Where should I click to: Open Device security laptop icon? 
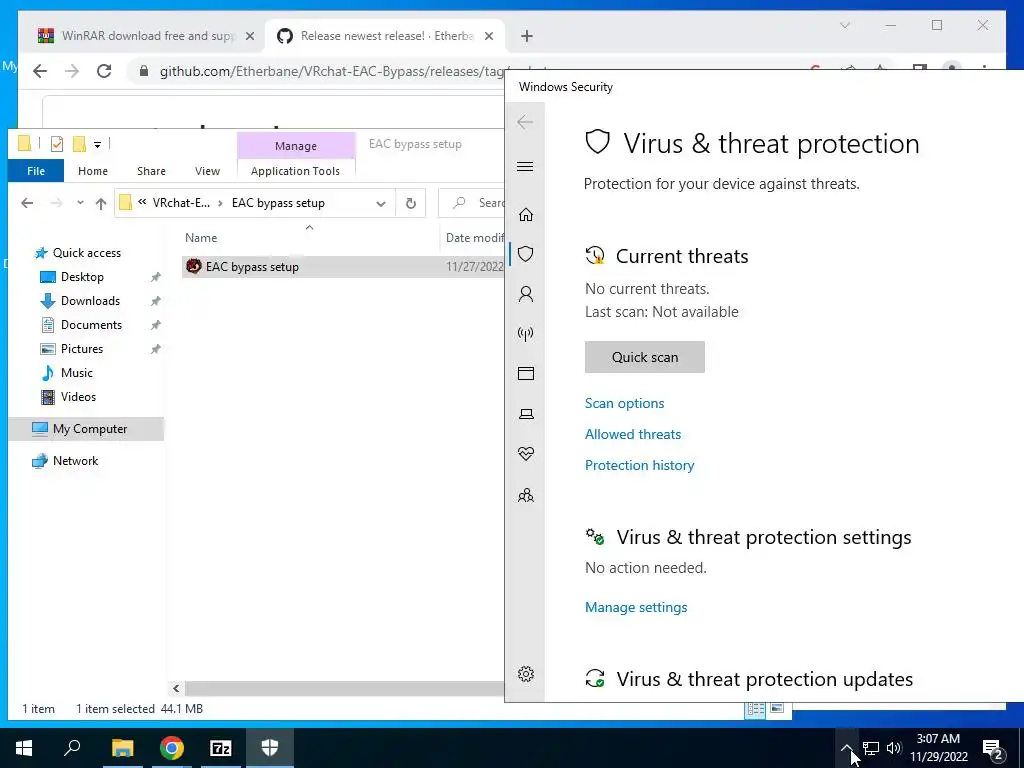(x=526, y=414)
